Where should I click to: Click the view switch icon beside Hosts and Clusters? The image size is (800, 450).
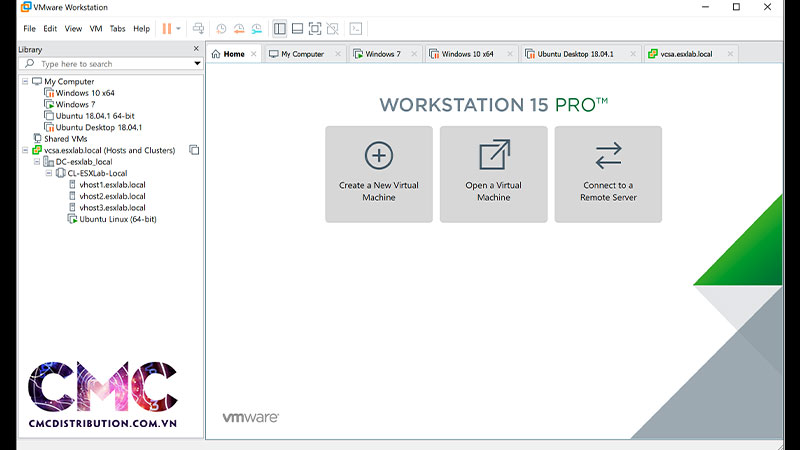194,150
